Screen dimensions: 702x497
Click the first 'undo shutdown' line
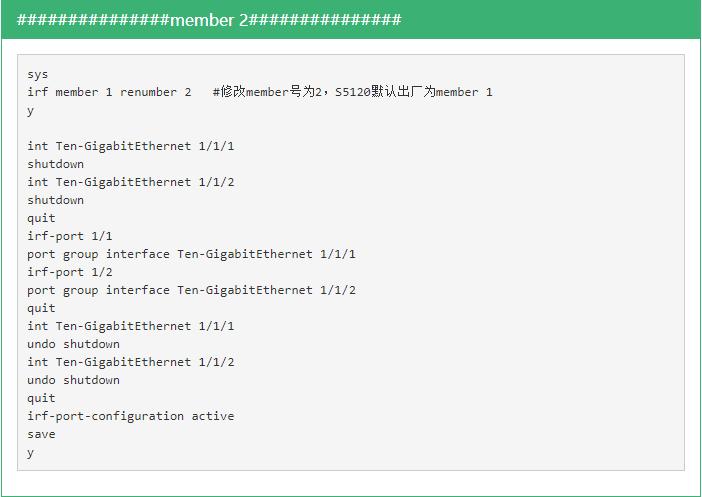[73, 344]
